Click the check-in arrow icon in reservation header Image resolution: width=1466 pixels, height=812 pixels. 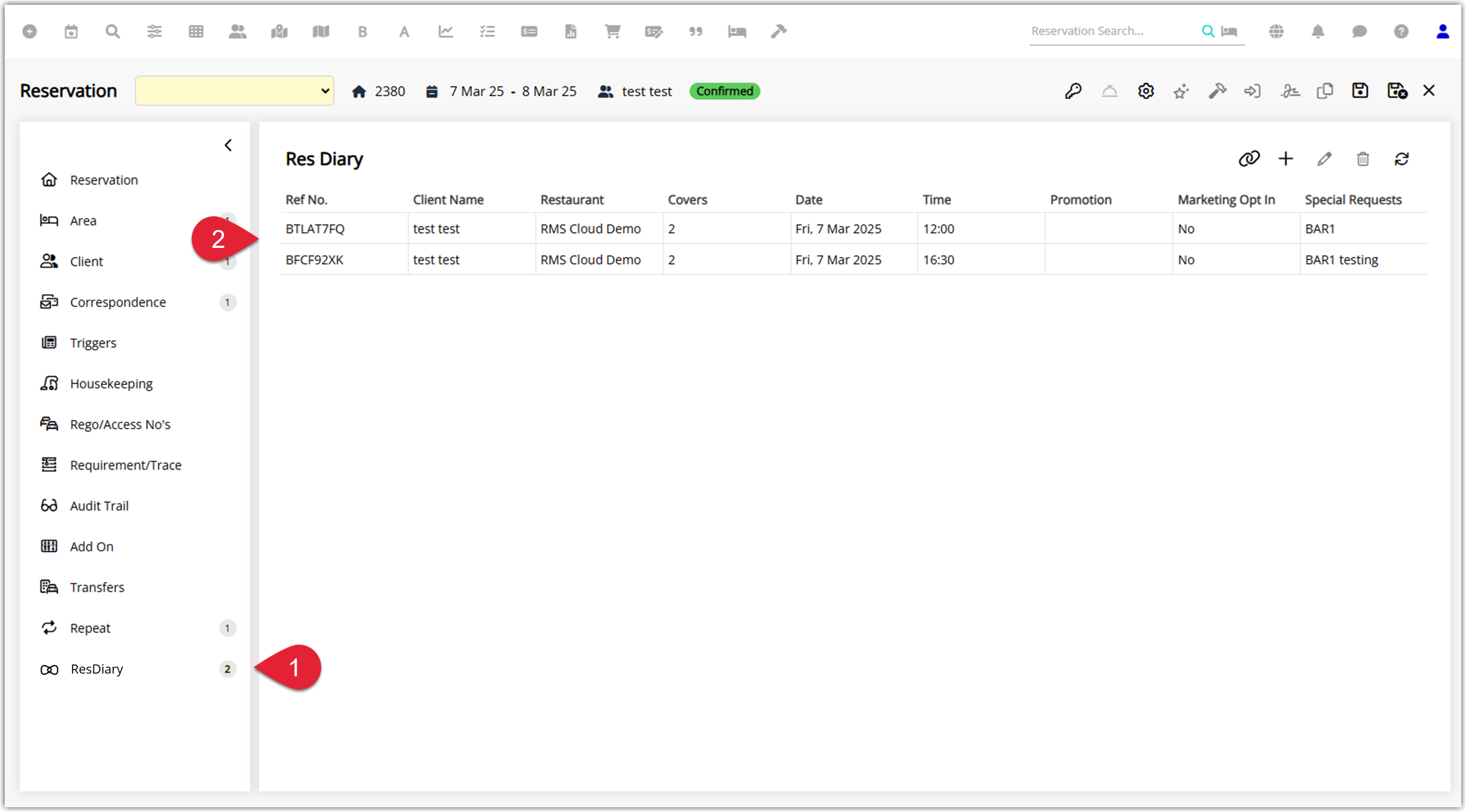click(x=1253, y=91)
